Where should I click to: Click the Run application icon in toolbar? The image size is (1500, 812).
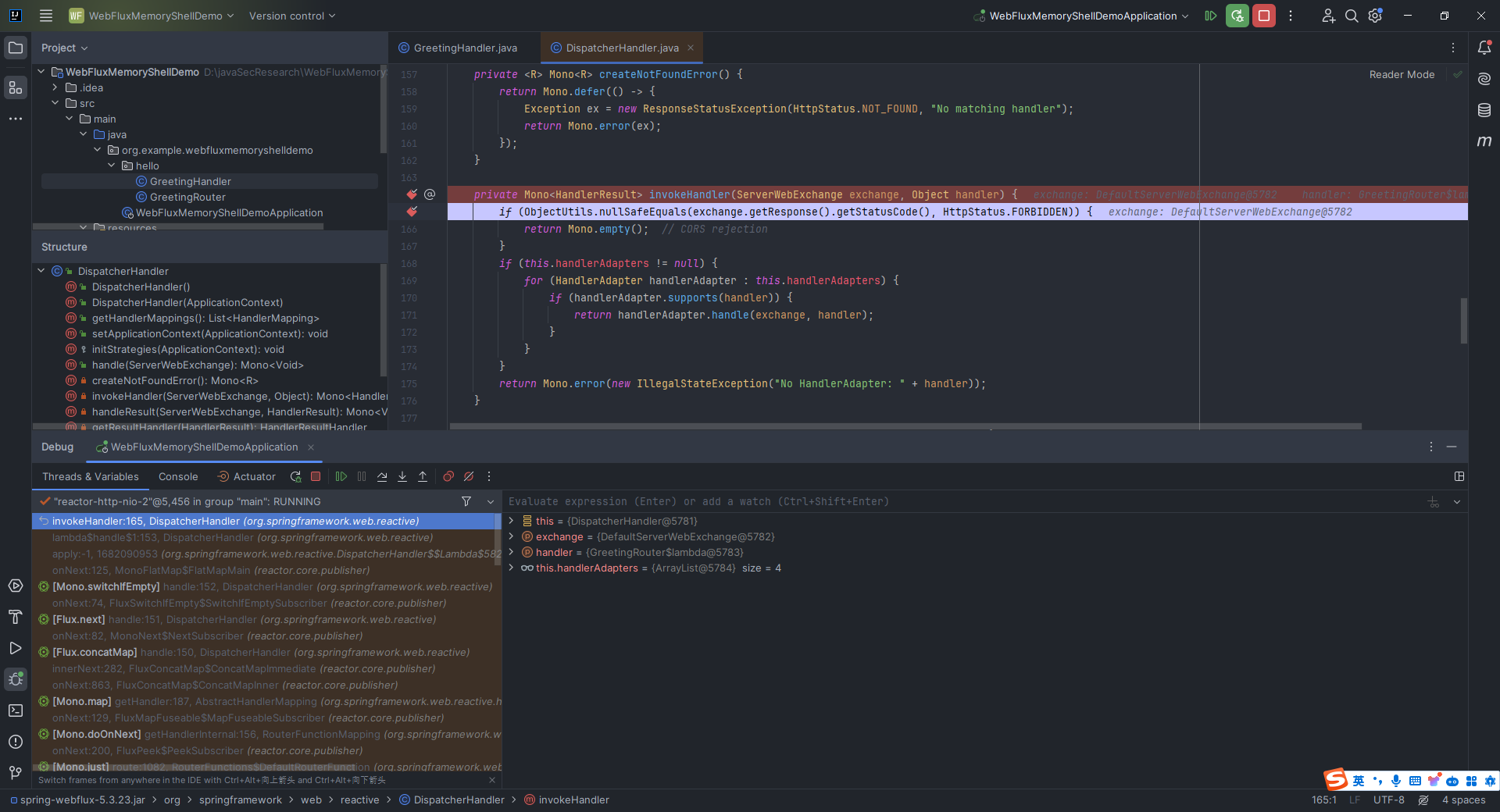pos(1211,16)
